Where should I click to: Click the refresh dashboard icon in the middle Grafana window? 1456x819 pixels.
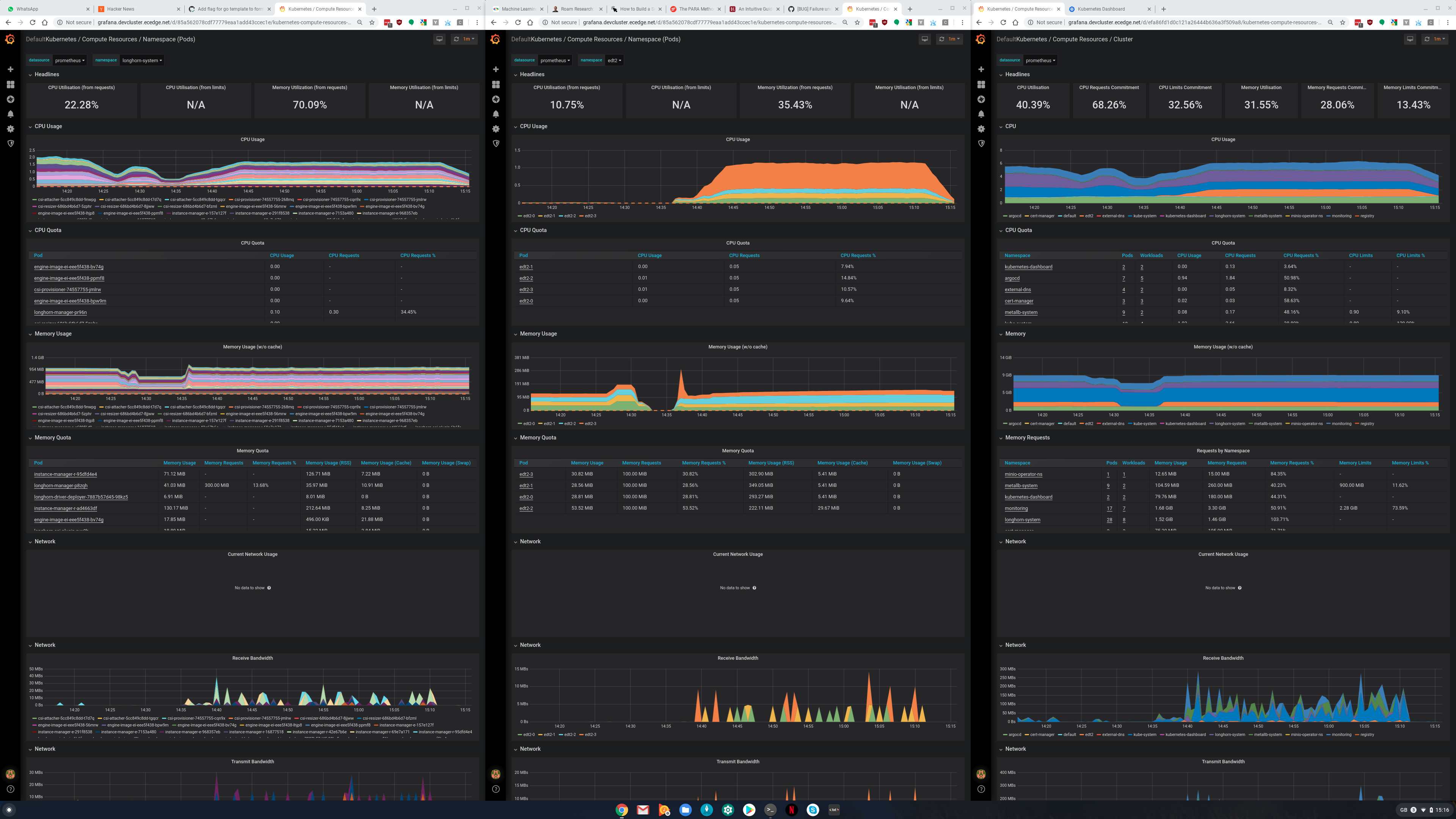pyautogui.click(x=941, y=39)
